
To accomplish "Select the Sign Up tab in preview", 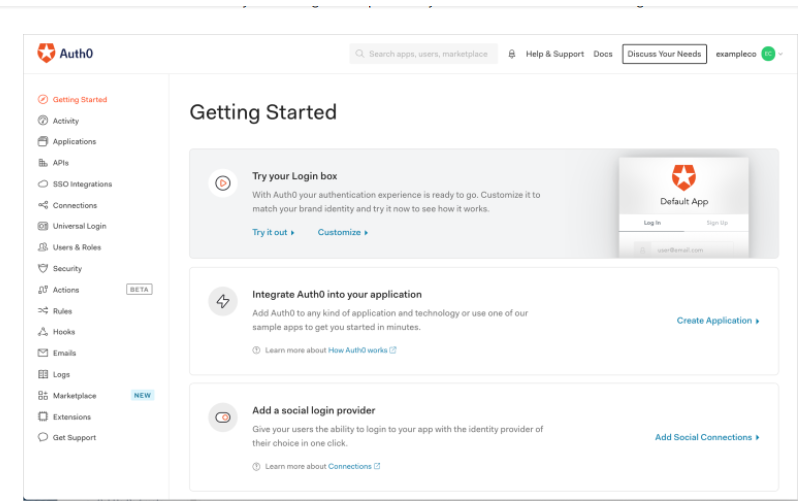I will tap(716, 222).
